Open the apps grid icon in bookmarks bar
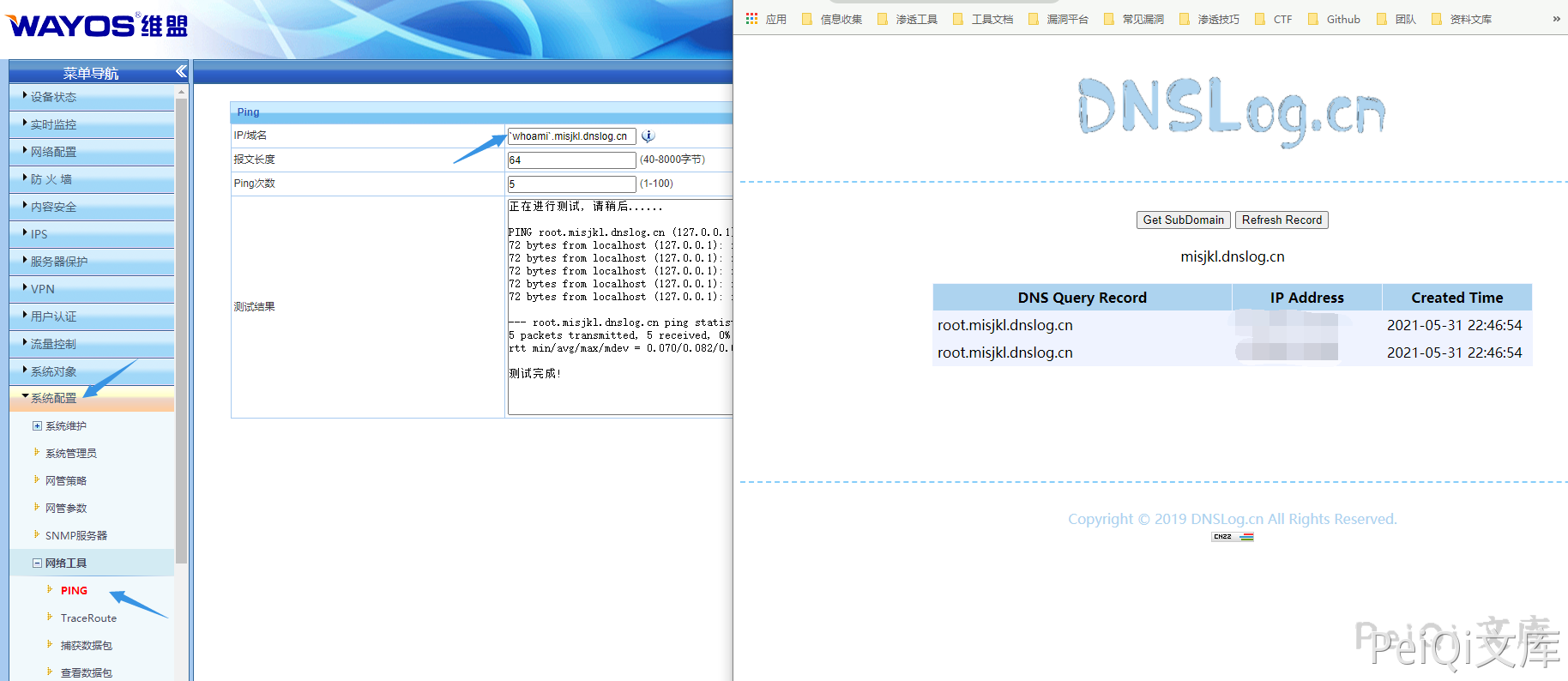1568x681 pixels. point(752,19)
